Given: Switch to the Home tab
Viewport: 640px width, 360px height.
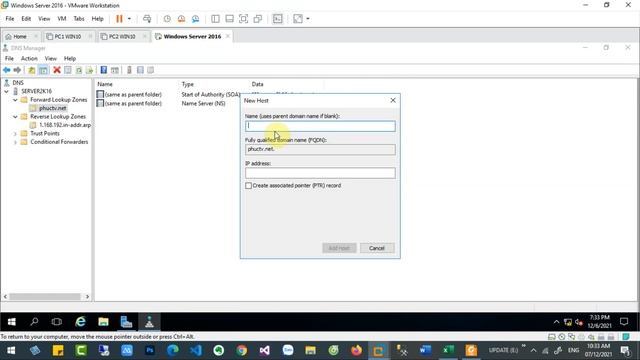Looking at the screenshot, I should [x=20, y=37].
